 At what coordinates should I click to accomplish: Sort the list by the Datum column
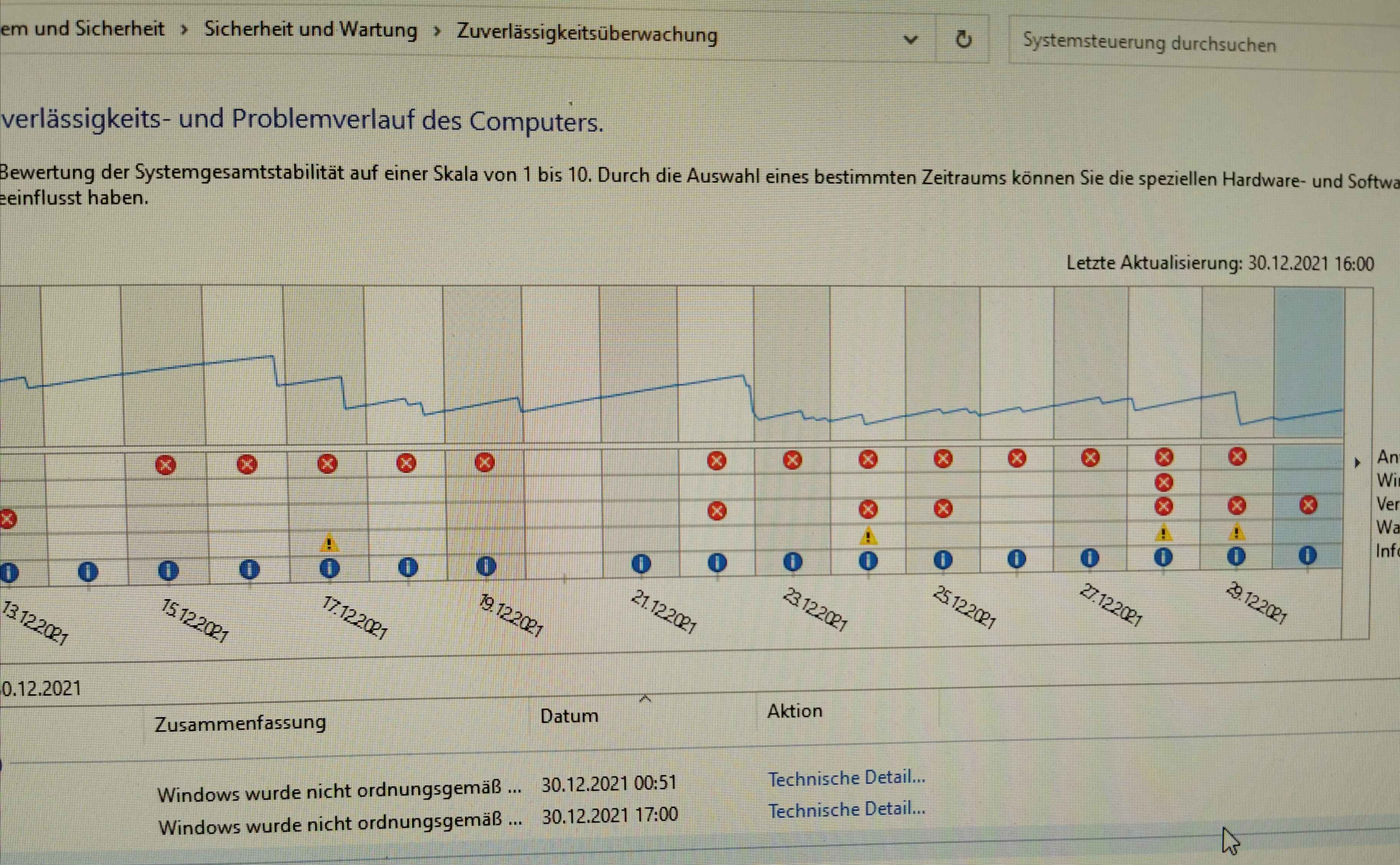[x=570, y=716]
